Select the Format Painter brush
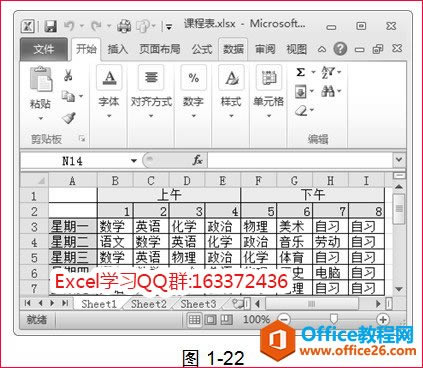 tap(69, 118)
